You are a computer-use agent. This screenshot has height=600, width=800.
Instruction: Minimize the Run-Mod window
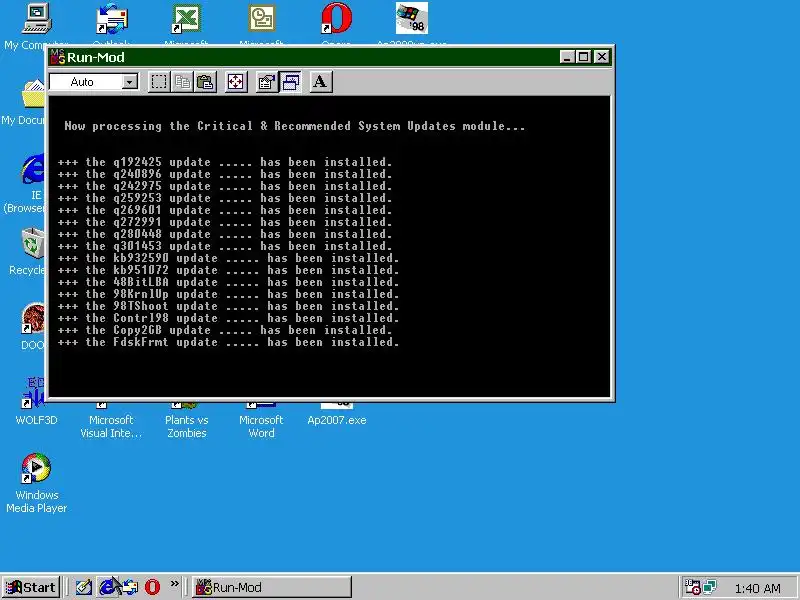567,57
